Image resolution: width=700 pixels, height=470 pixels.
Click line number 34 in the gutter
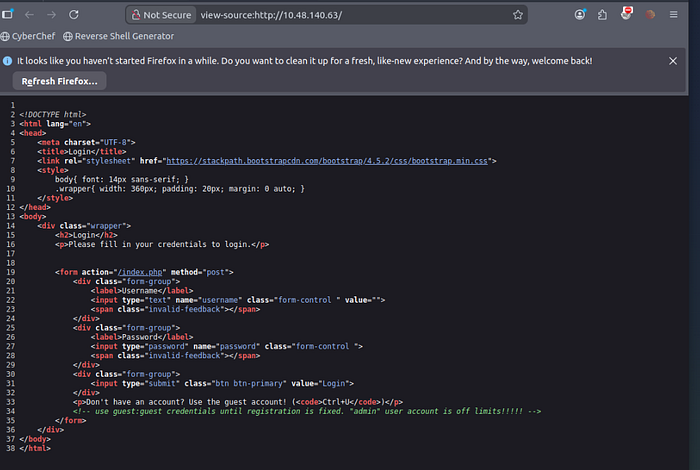(x=10, y=411)
